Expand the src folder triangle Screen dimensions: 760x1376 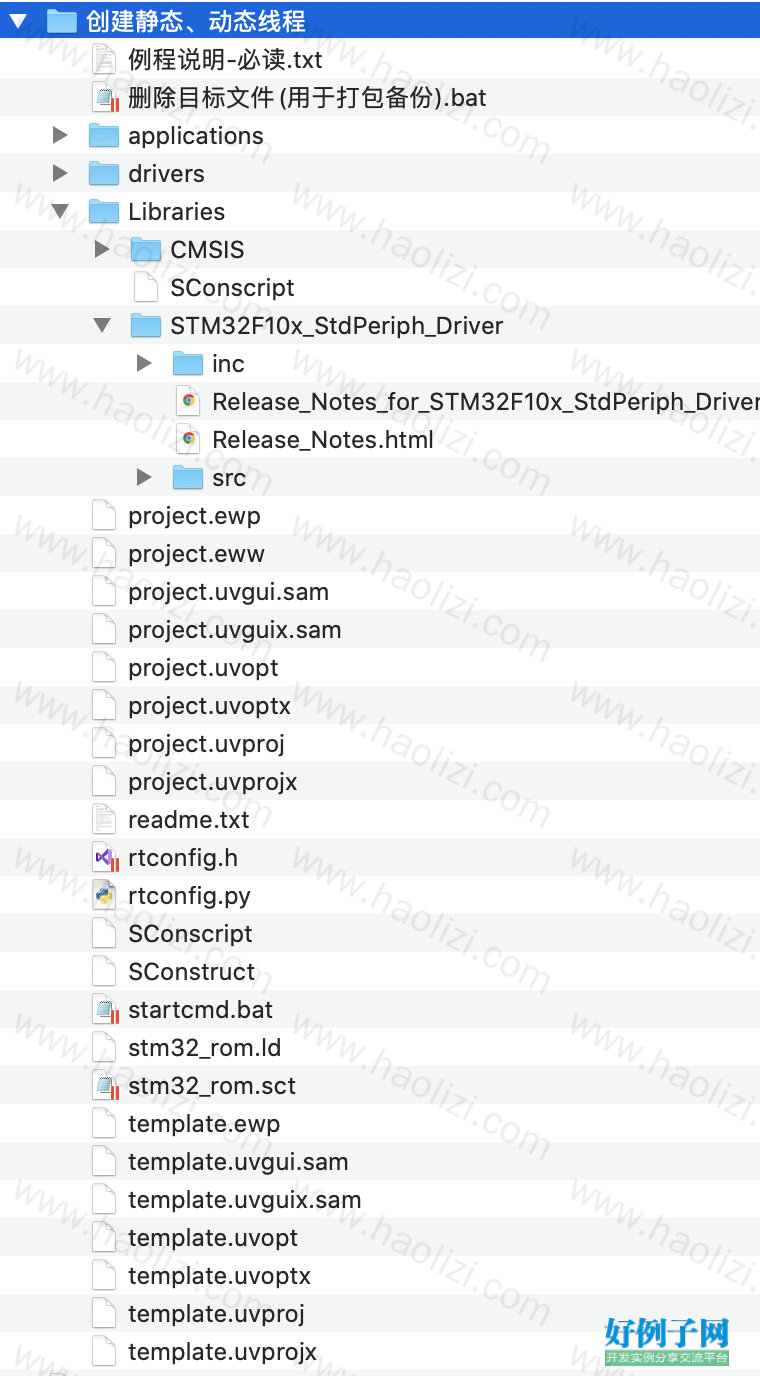pos(144,477)
